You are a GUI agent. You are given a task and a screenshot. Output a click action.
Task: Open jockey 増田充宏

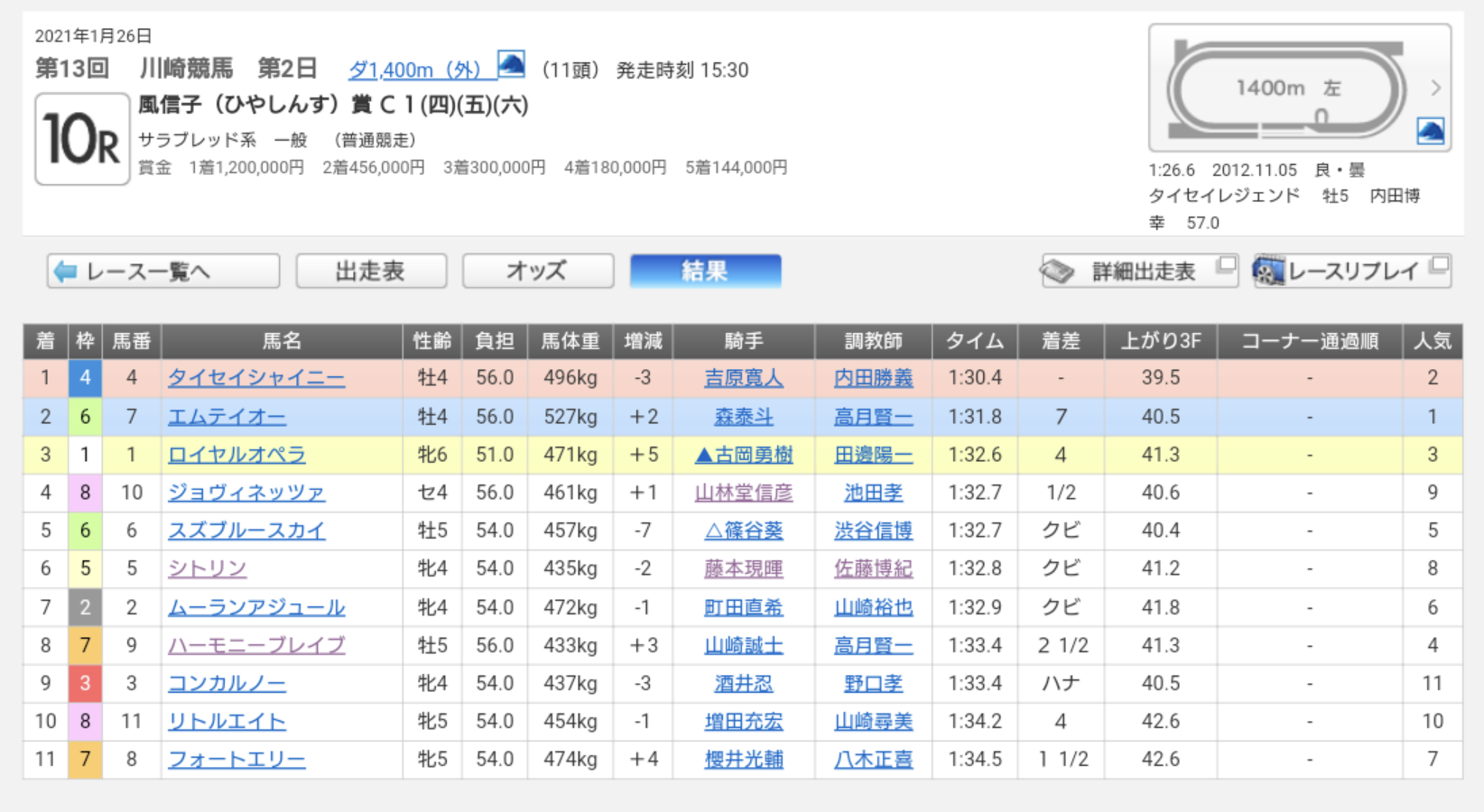click(744, 721)
